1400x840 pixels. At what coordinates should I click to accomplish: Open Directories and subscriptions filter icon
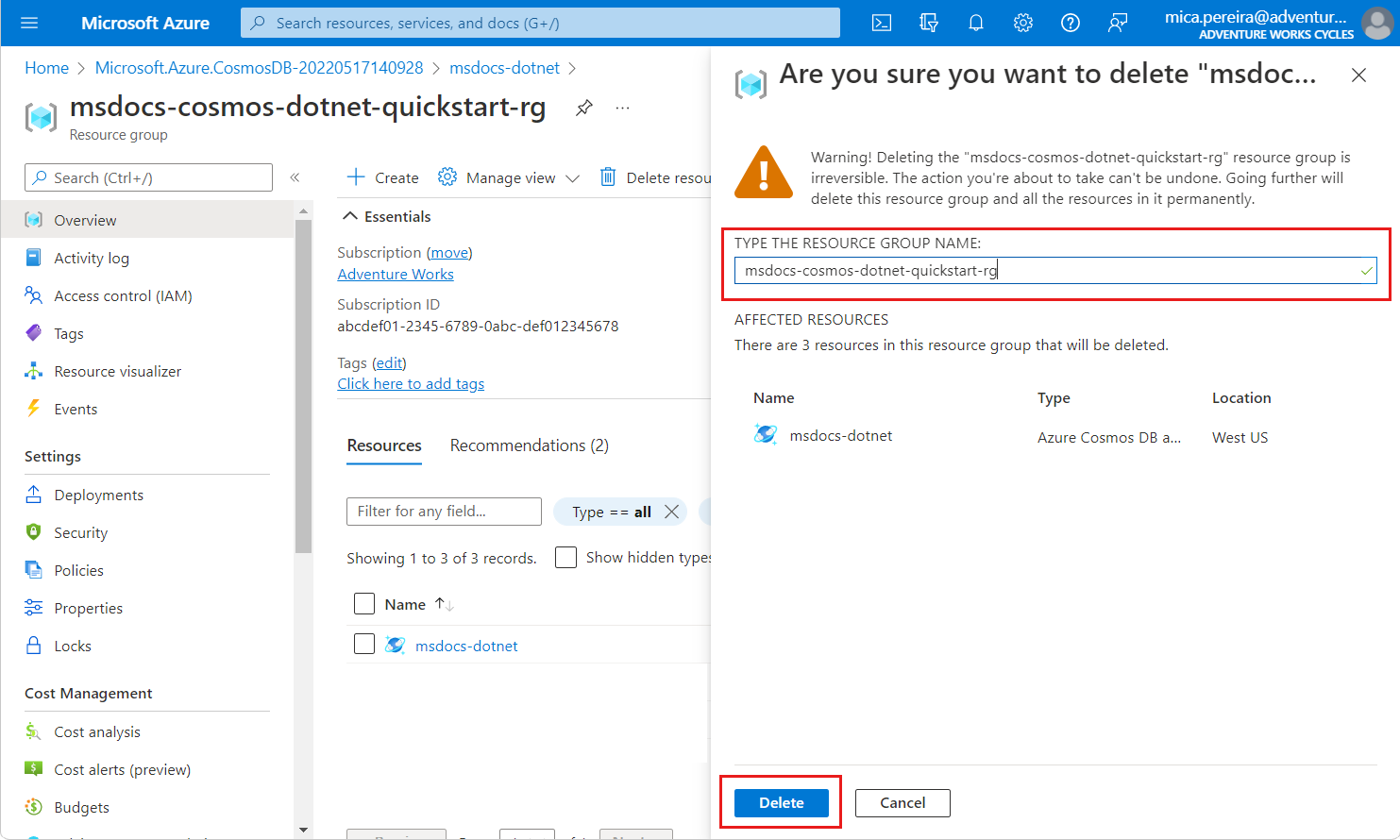point(929,23)
